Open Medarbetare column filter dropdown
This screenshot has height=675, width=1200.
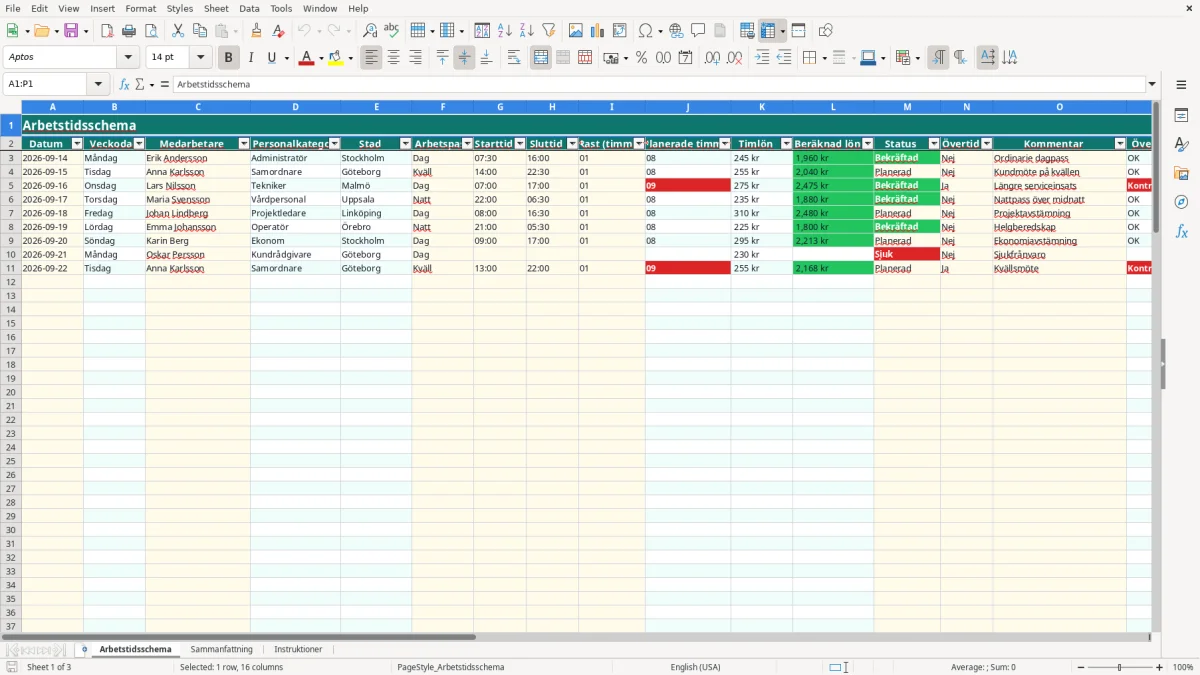(244, 144)
